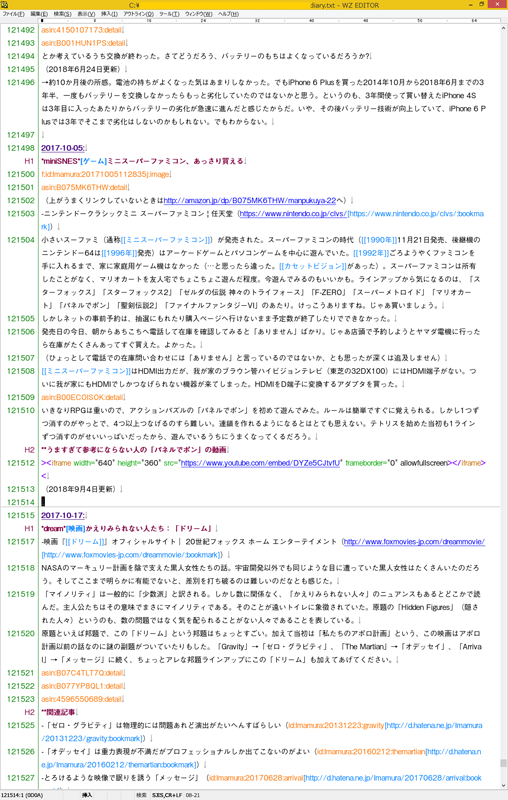Click line asin:4150107173:detail

click(x=83, y=30)
